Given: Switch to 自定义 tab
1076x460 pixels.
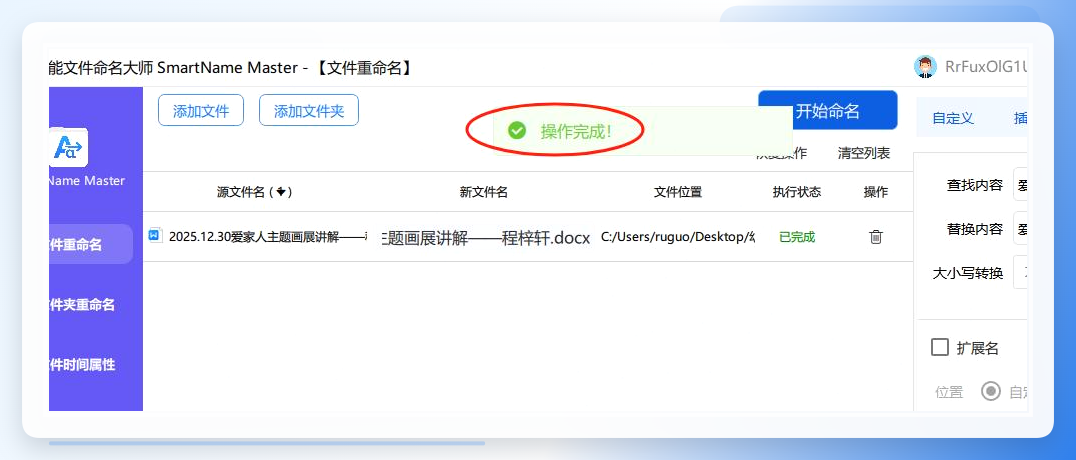Looking at the screenshot, I should (952, 118).
